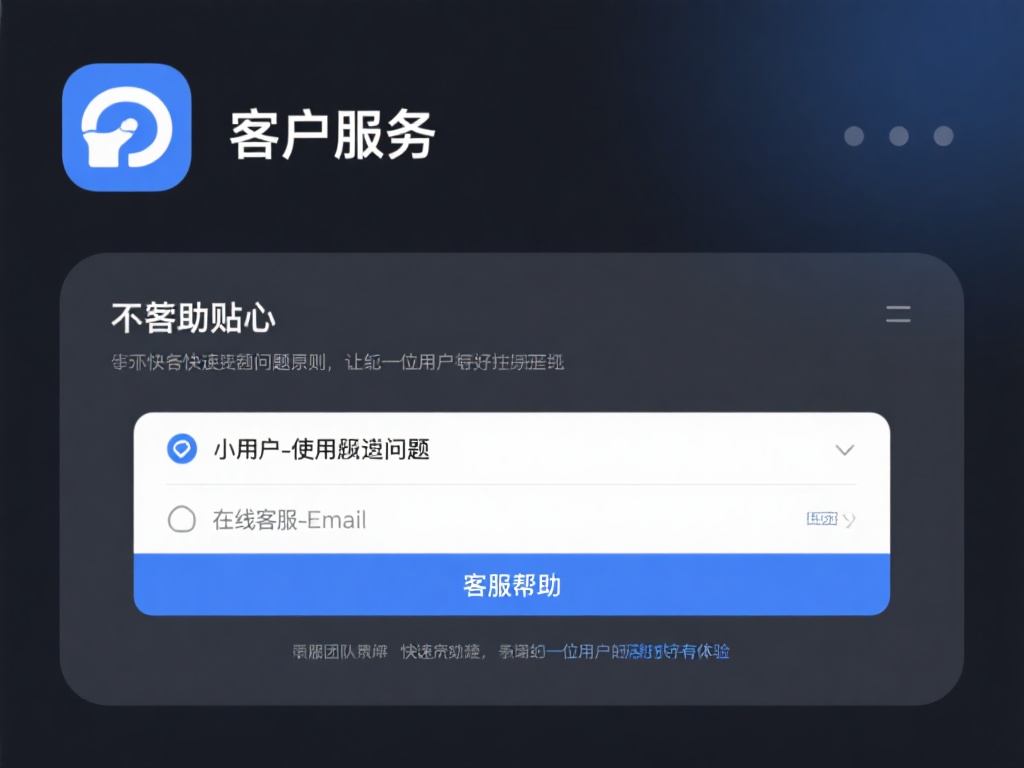Click the gray subtitle under 不客助贴心

pyautogui.click(x=338, y=362)
